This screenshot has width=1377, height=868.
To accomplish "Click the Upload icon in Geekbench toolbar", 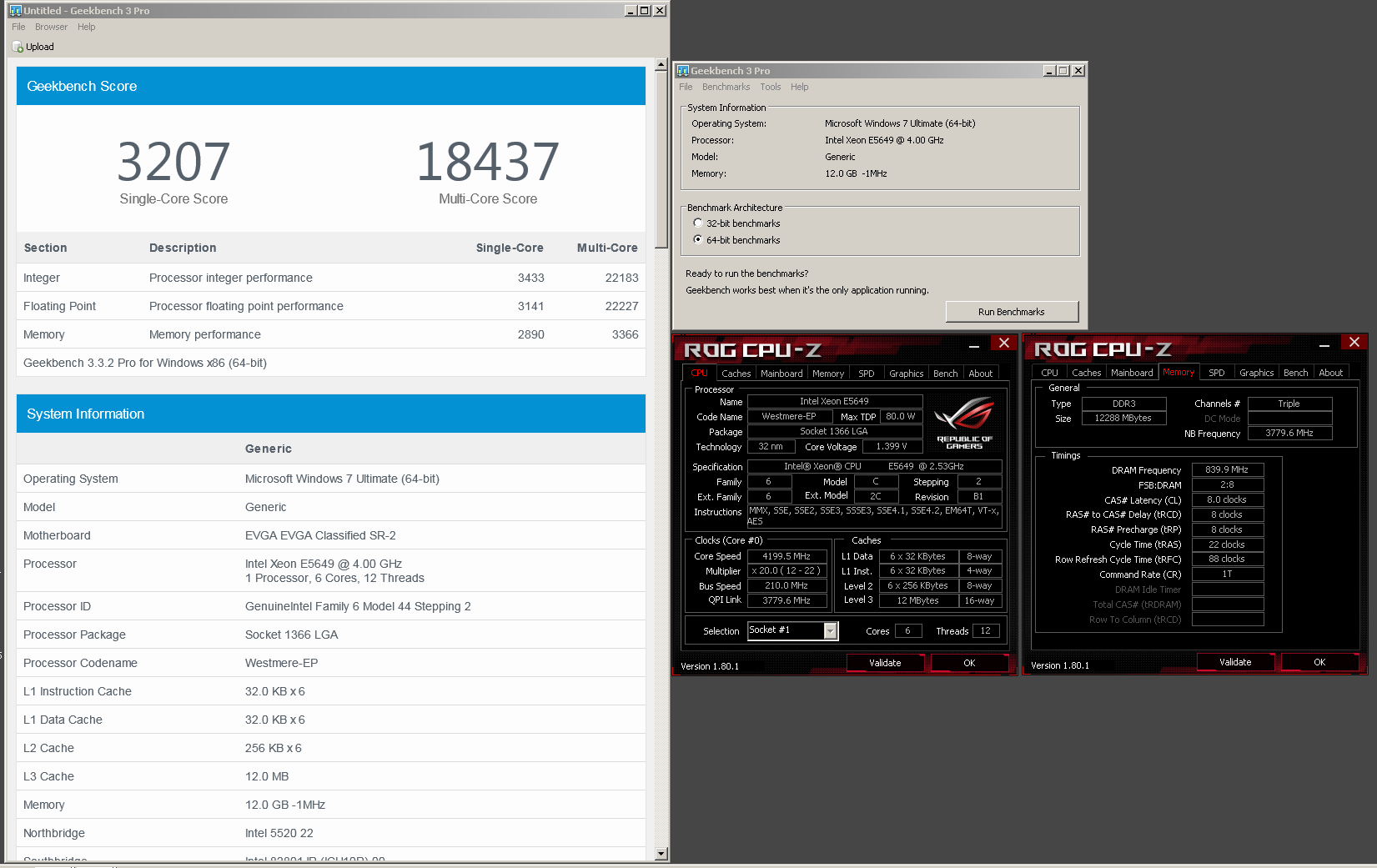I will [18, 47].
